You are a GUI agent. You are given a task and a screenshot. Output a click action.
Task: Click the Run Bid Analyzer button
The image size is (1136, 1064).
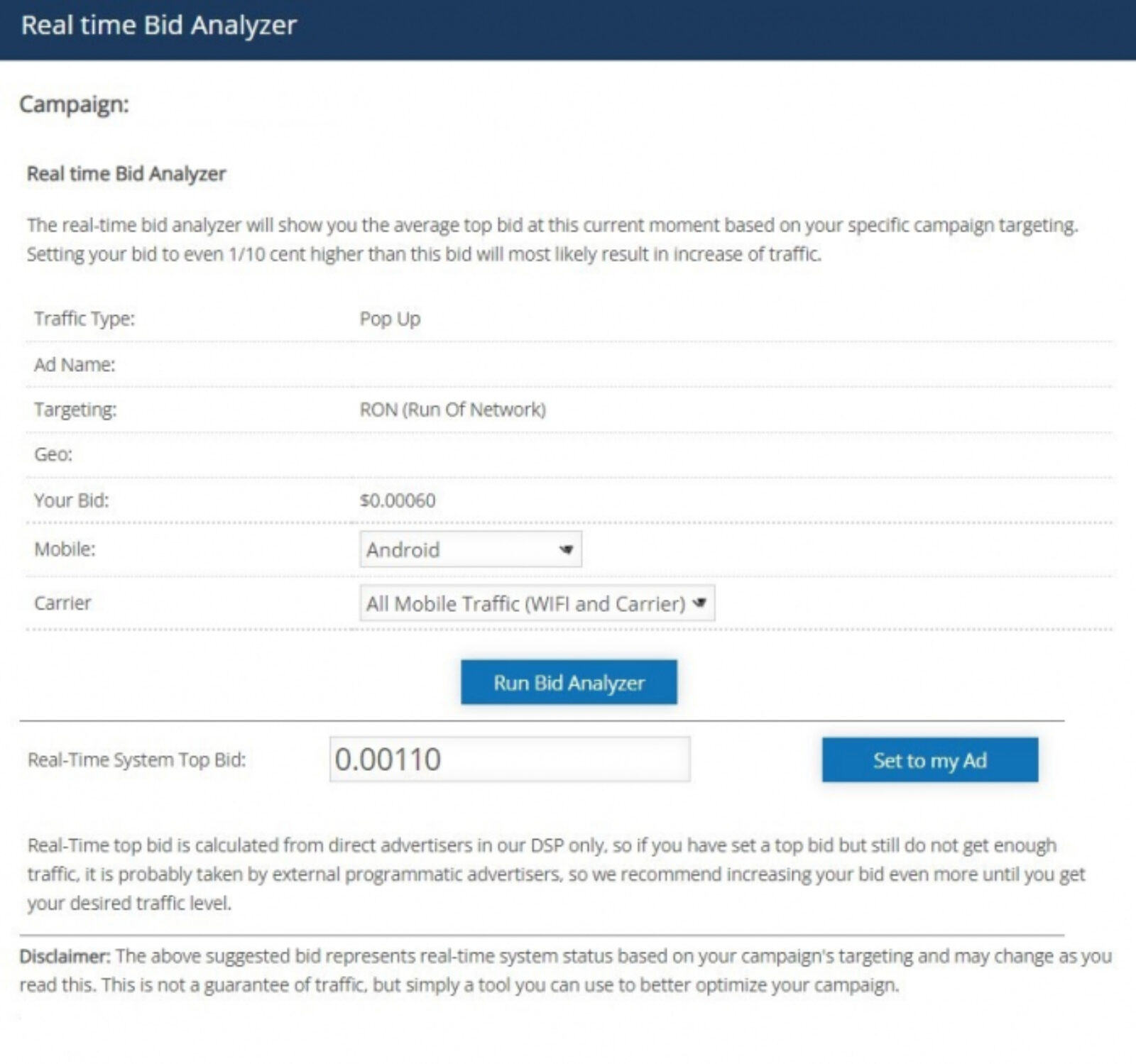569,682
